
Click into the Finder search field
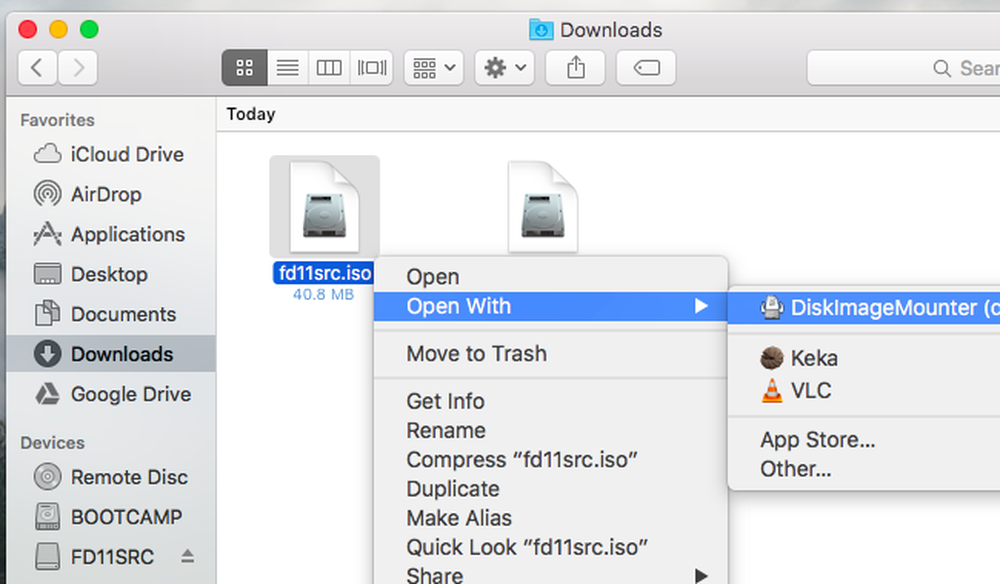tap(904, 68)
